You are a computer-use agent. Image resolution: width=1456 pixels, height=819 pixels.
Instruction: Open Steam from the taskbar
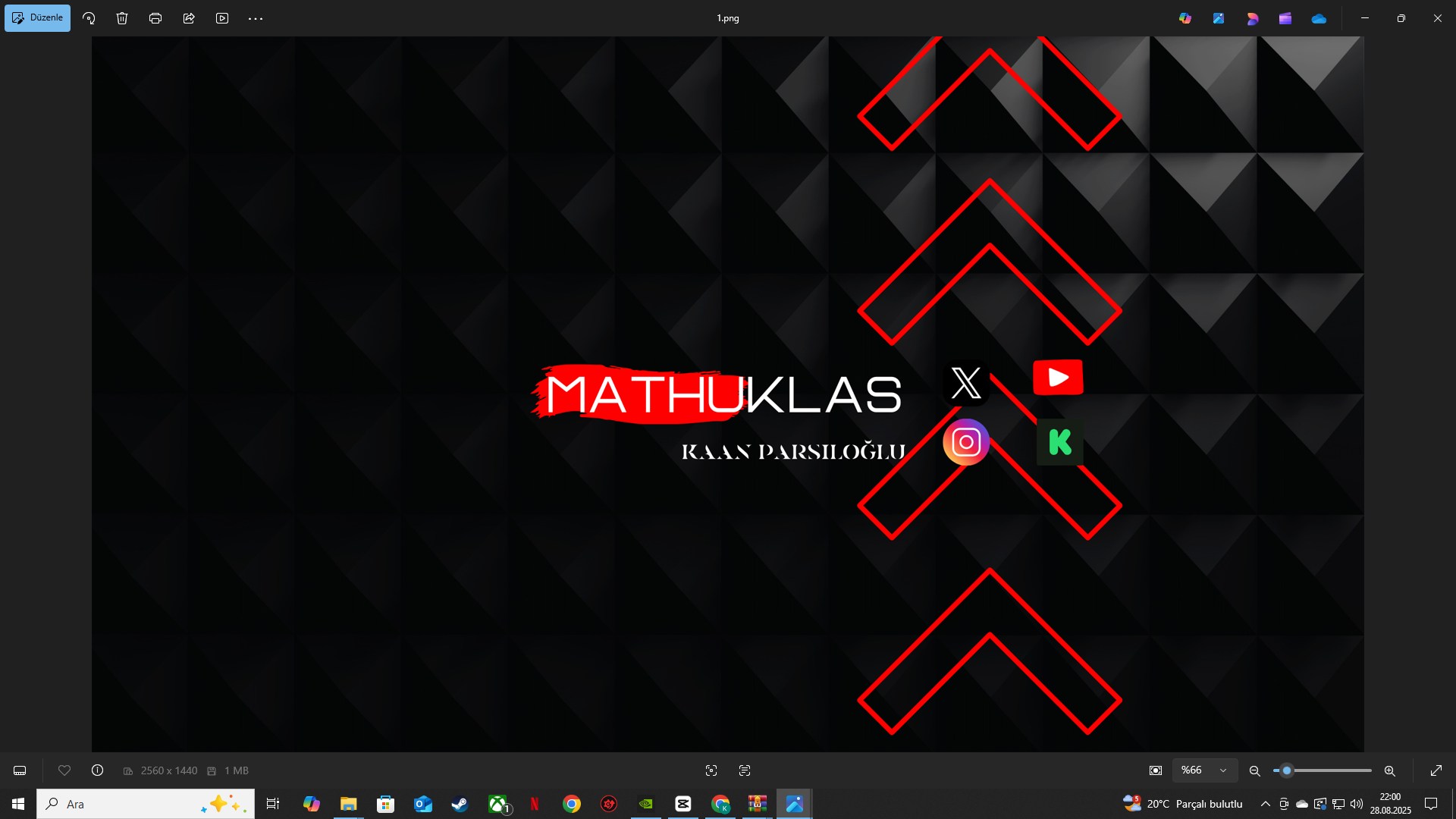(460, 804)
